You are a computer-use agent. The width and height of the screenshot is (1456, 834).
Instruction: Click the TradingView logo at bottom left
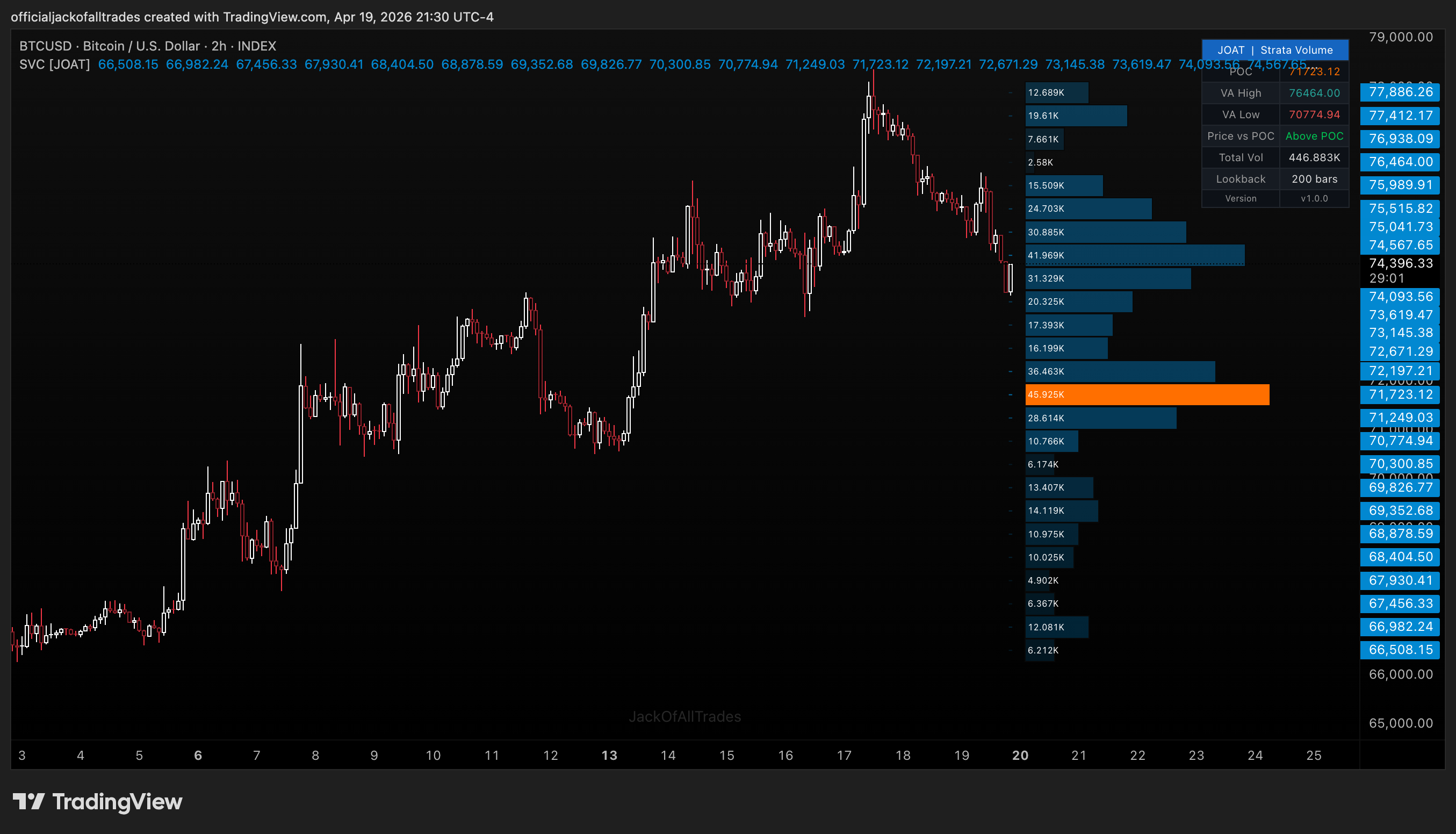pos(97,801)
